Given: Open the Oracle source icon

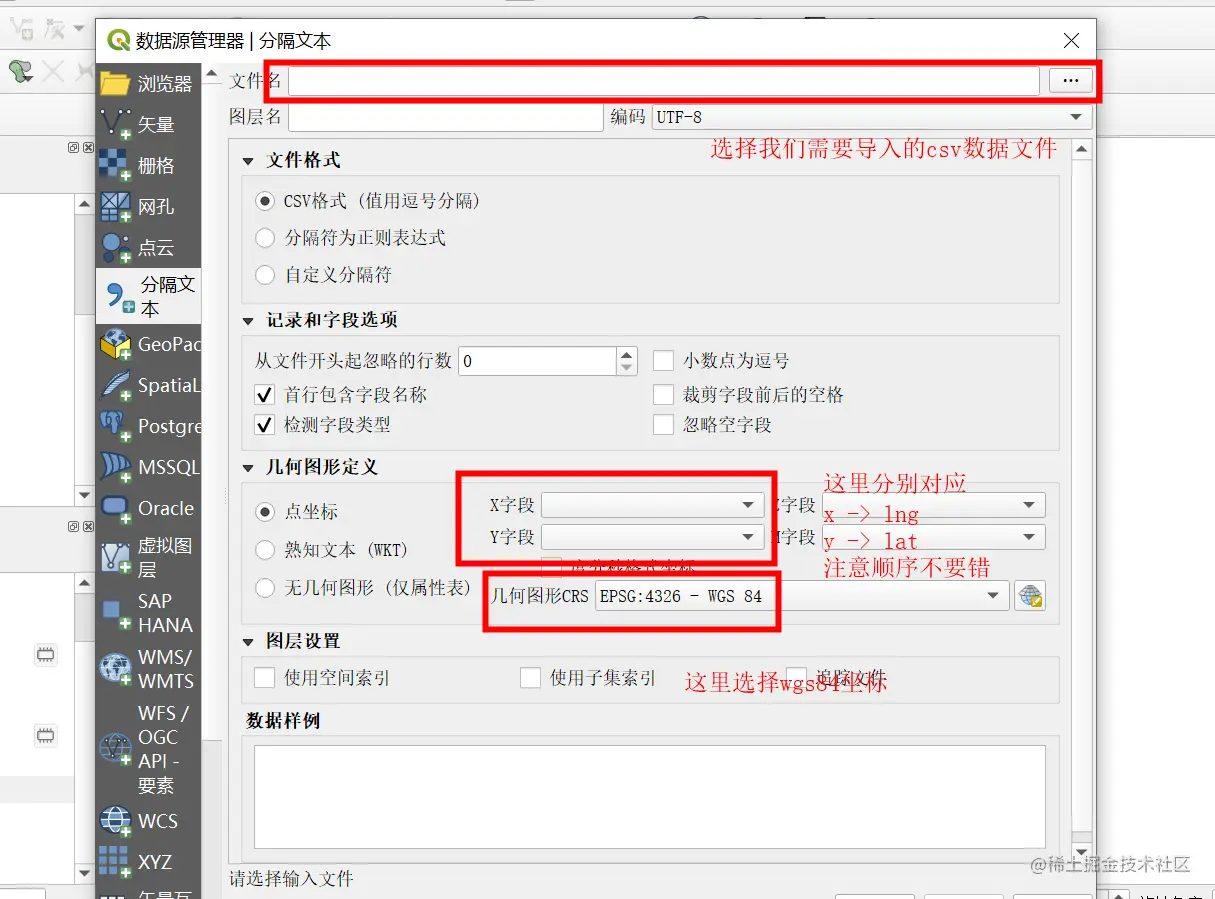Looking at the screenshot, I should pyautogui.click(x=115, y=508).
